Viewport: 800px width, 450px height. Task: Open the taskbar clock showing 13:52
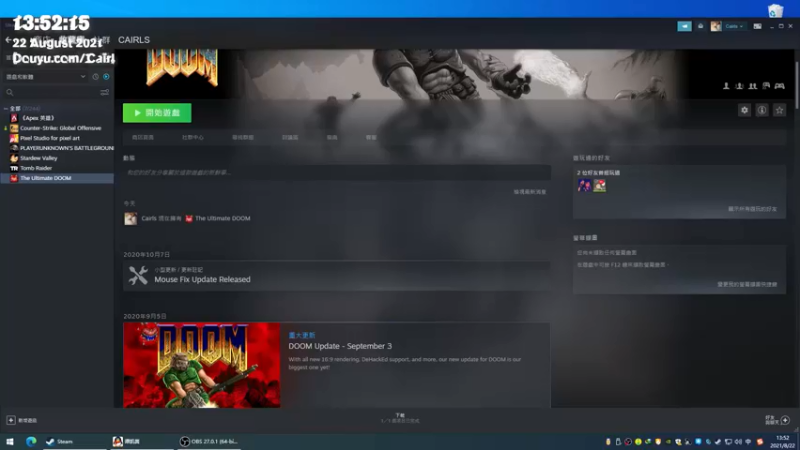coord(782,441)
